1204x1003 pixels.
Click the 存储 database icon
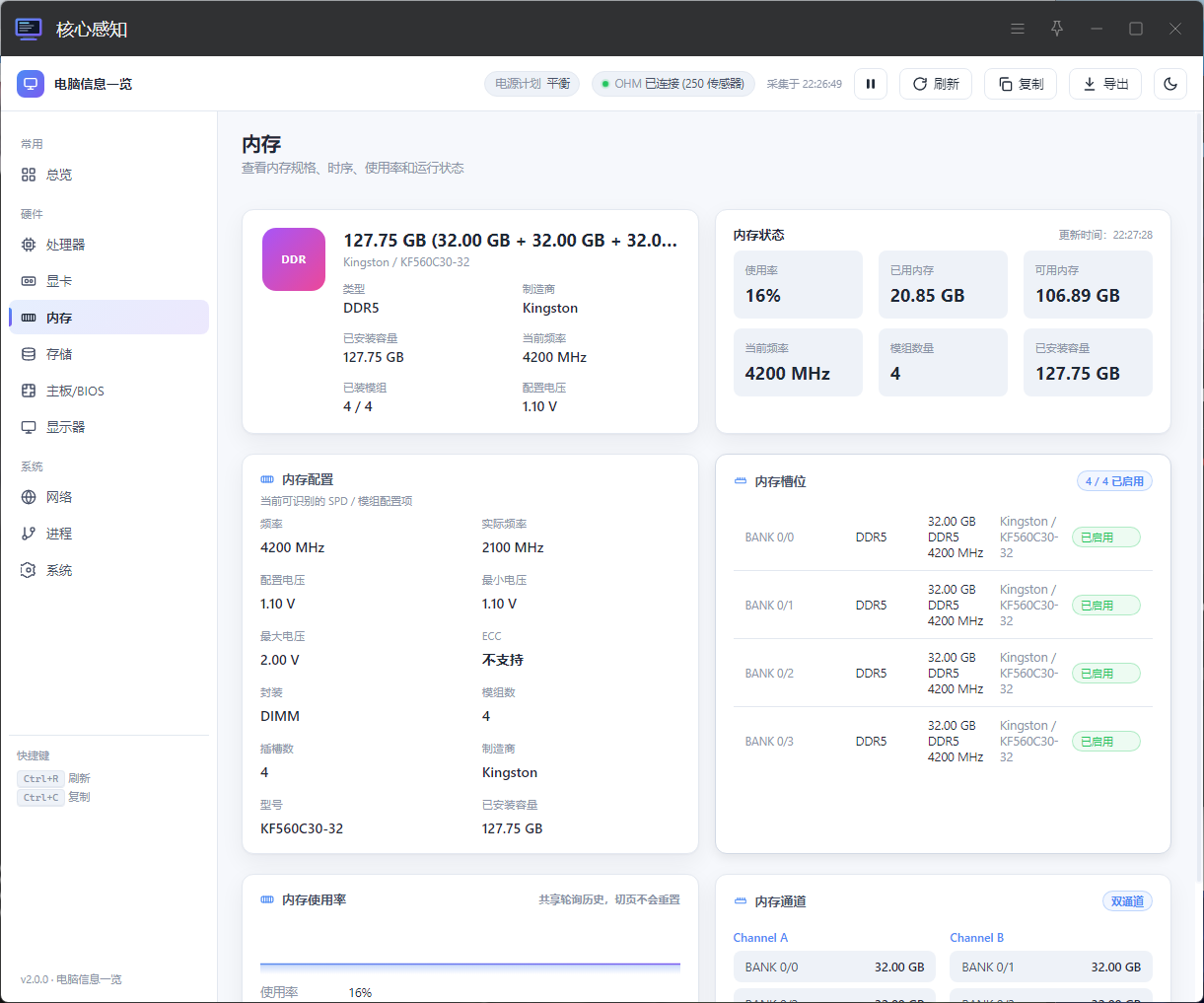(x=29, y=354)
